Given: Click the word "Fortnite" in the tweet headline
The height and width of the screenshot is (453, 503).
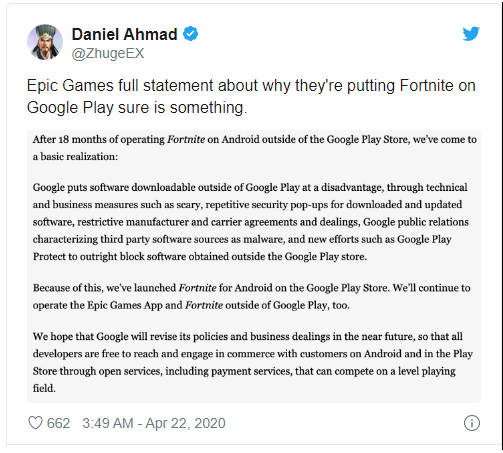Looking at the screenshot, I should 426,85.
